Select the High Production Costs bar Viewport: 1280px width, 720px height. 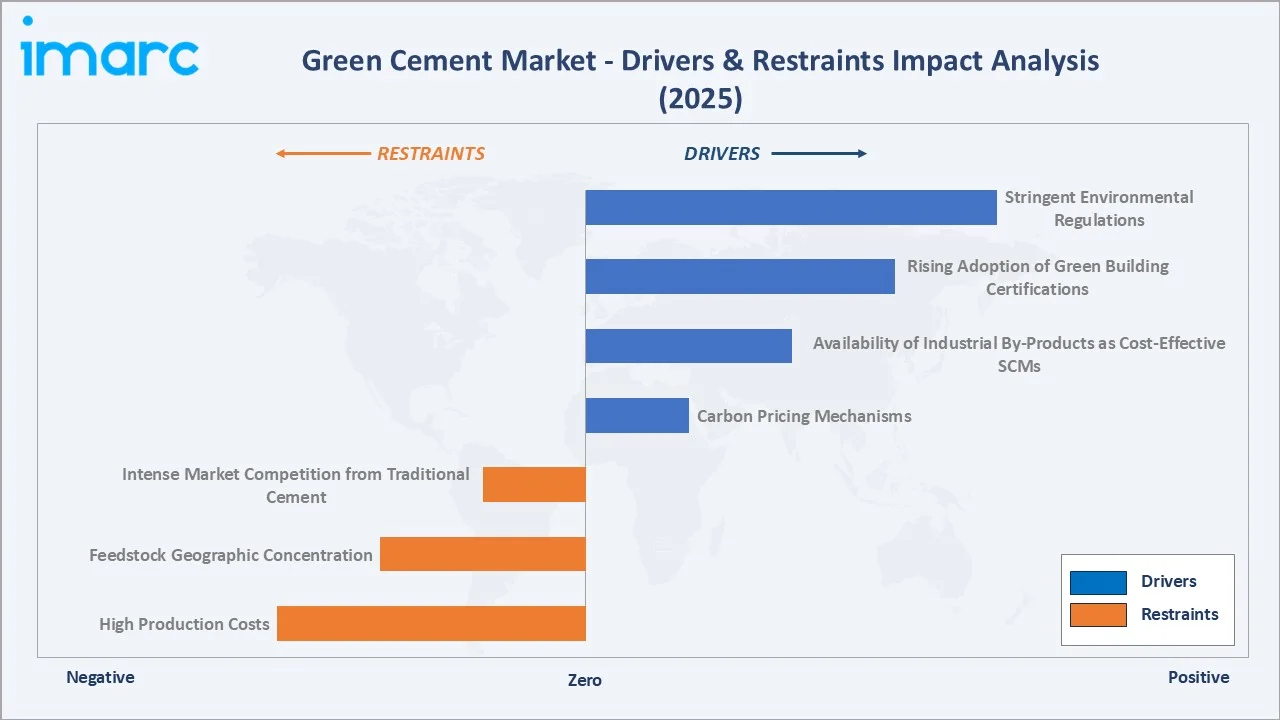pos(431,623)
